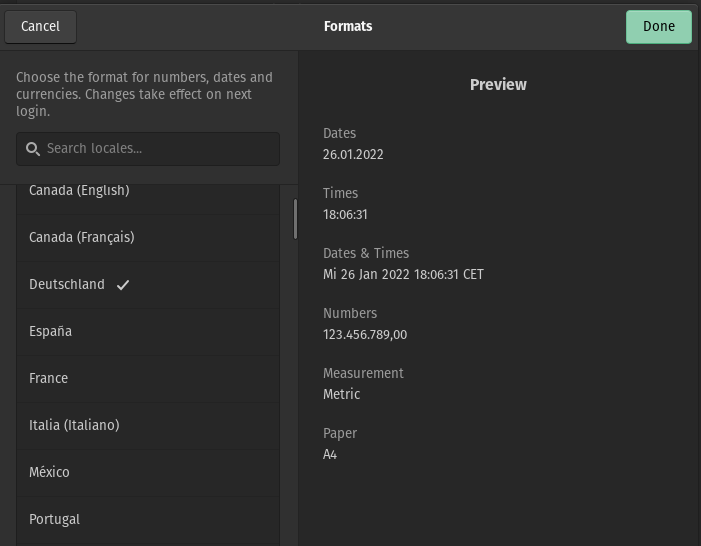Select México in the locale list
This screenshot has height=546, width=701.
pyautogui.click(x=148, y=473)
